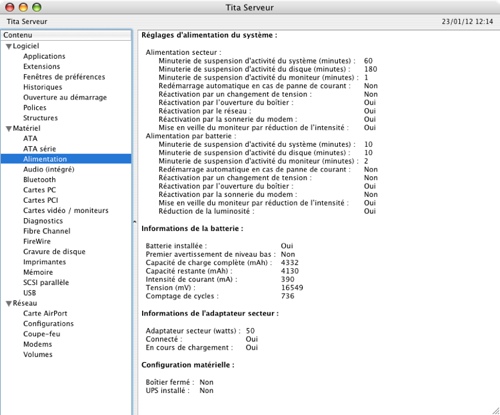Select Mémoire in hardware list
Image resolution: width=500 pixels, height=415 pixels.
point(38,272)
